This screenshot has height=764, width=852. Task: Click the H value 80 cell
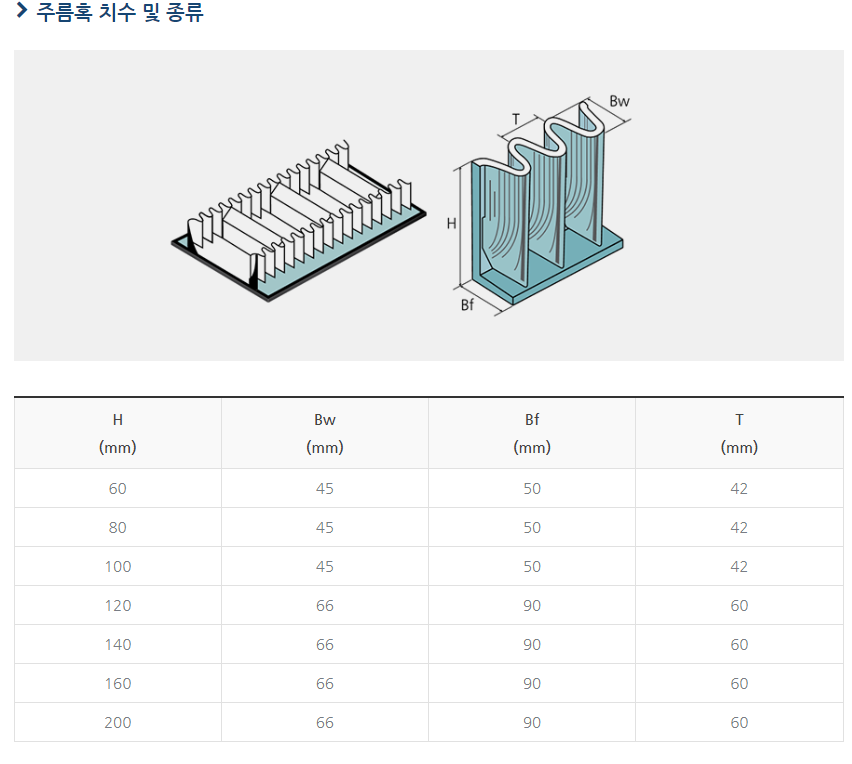[118, 527]
